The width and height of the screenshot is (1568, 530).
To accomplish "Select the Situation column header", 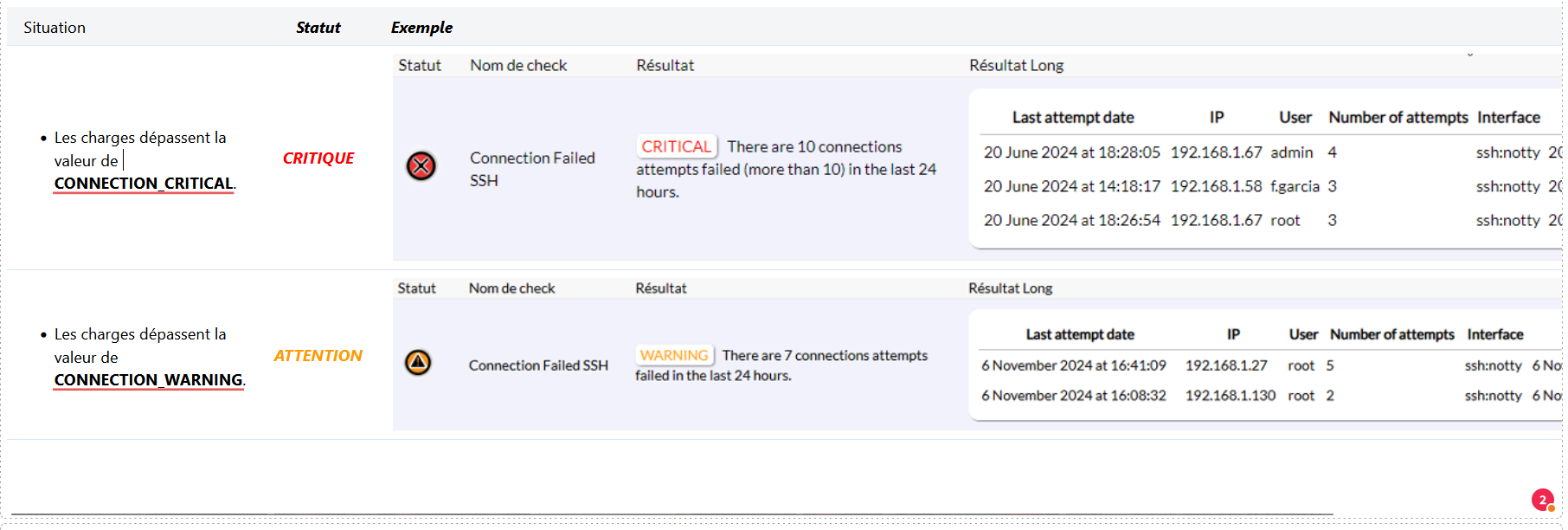I will point(55,28).
